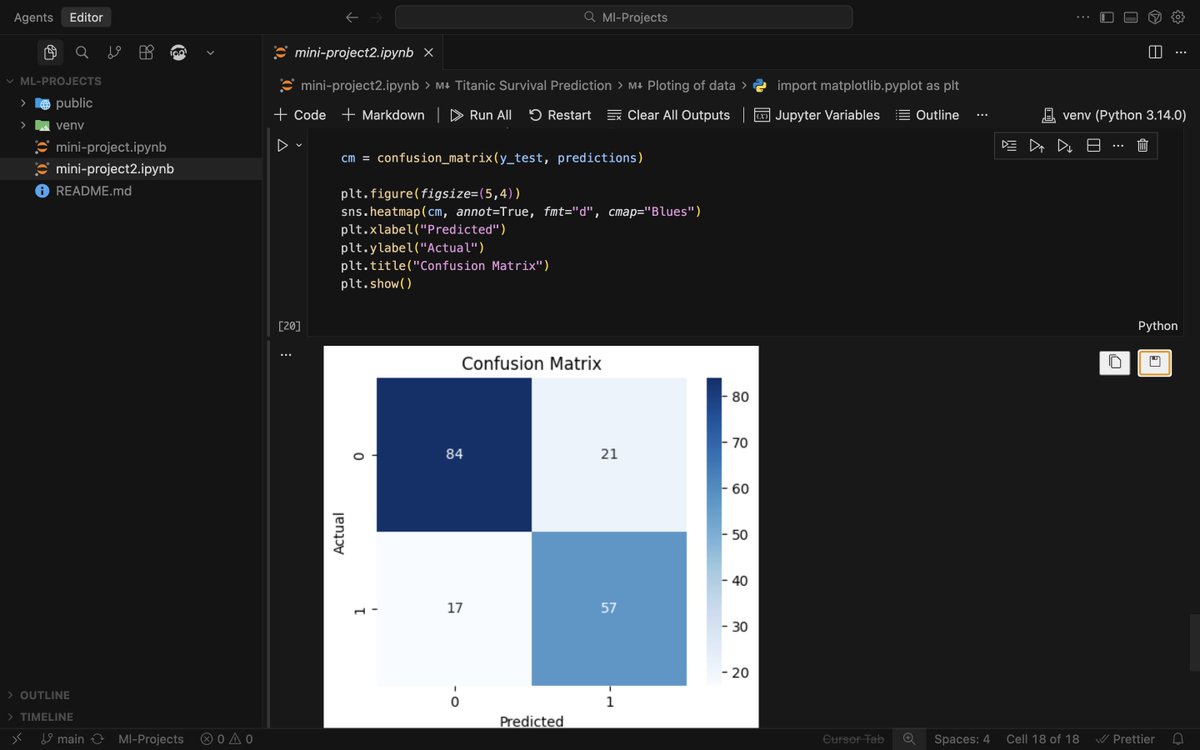
Task: Copy the output image to clipboard
Action: click(1114, 362)
